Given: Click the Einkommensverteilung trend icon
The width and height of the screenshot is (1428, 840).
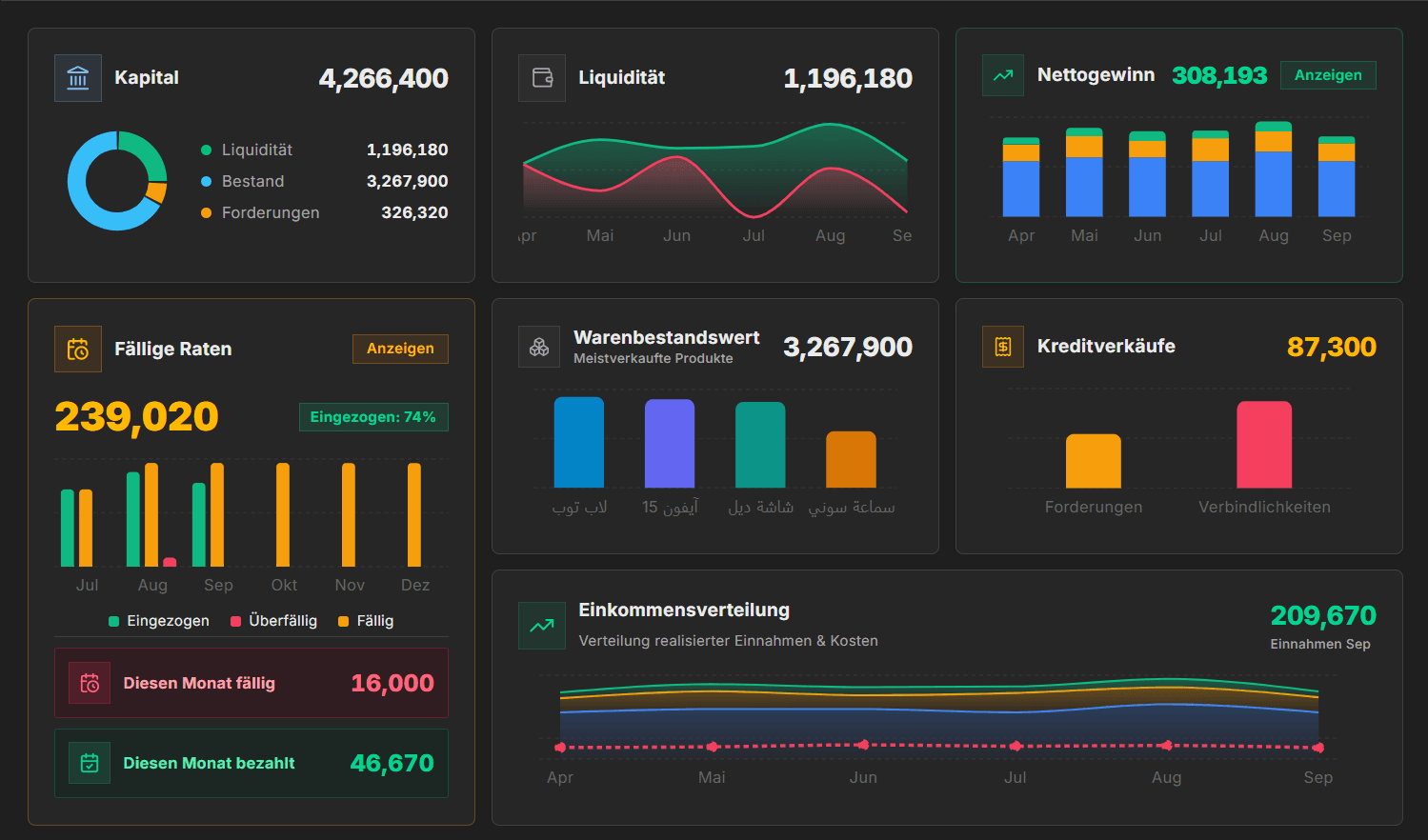Looking at the screenshot, I should coord(542,626).
